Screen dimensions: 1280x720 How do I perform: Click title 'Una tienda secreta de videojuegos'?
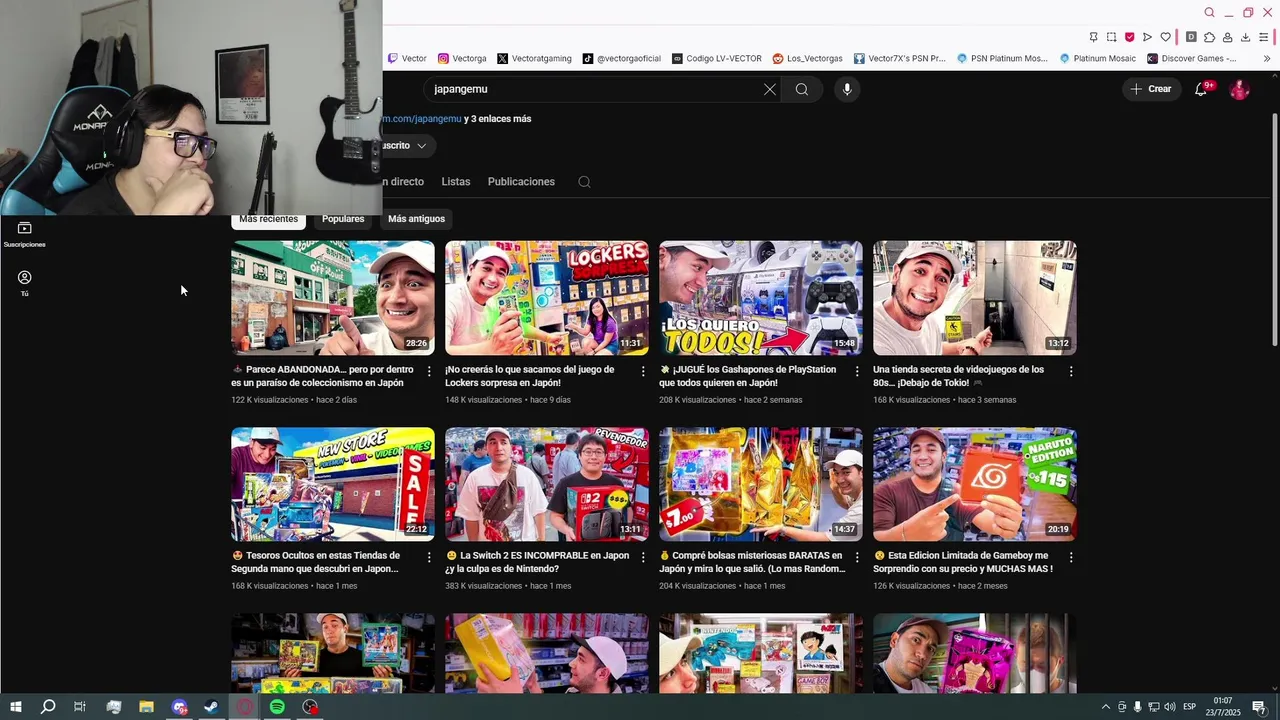pos(958,376)
